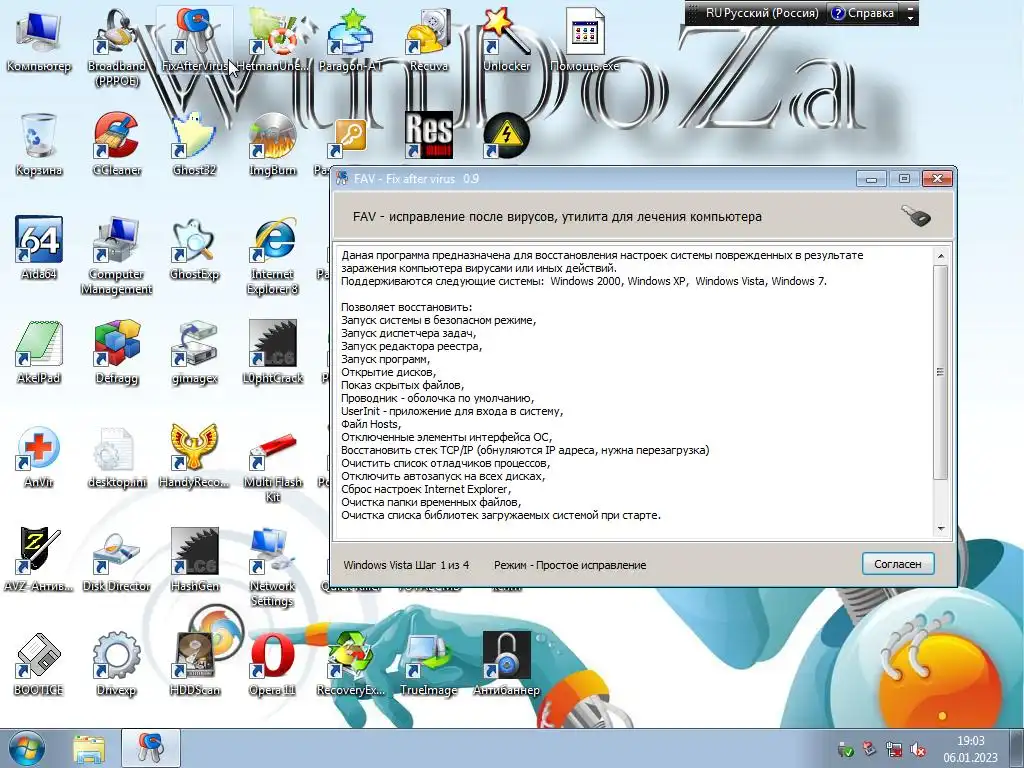The image size is (1024, 768).
Task: Click network tray icon with red cross
Action: pos(894,750)
